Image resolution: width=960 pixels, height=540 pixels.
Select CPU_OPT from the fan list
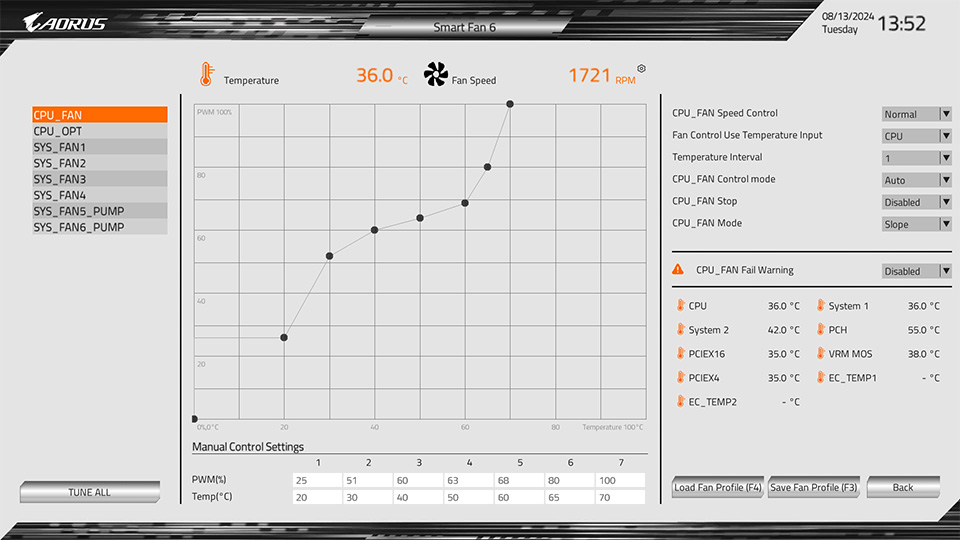[x=99, y=131]
